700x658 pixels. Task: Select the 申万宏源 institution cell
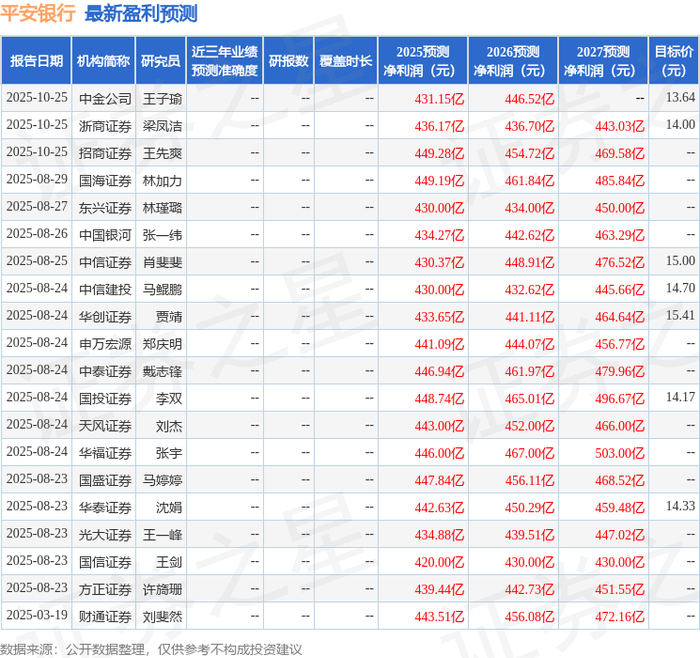coord(105,344)
